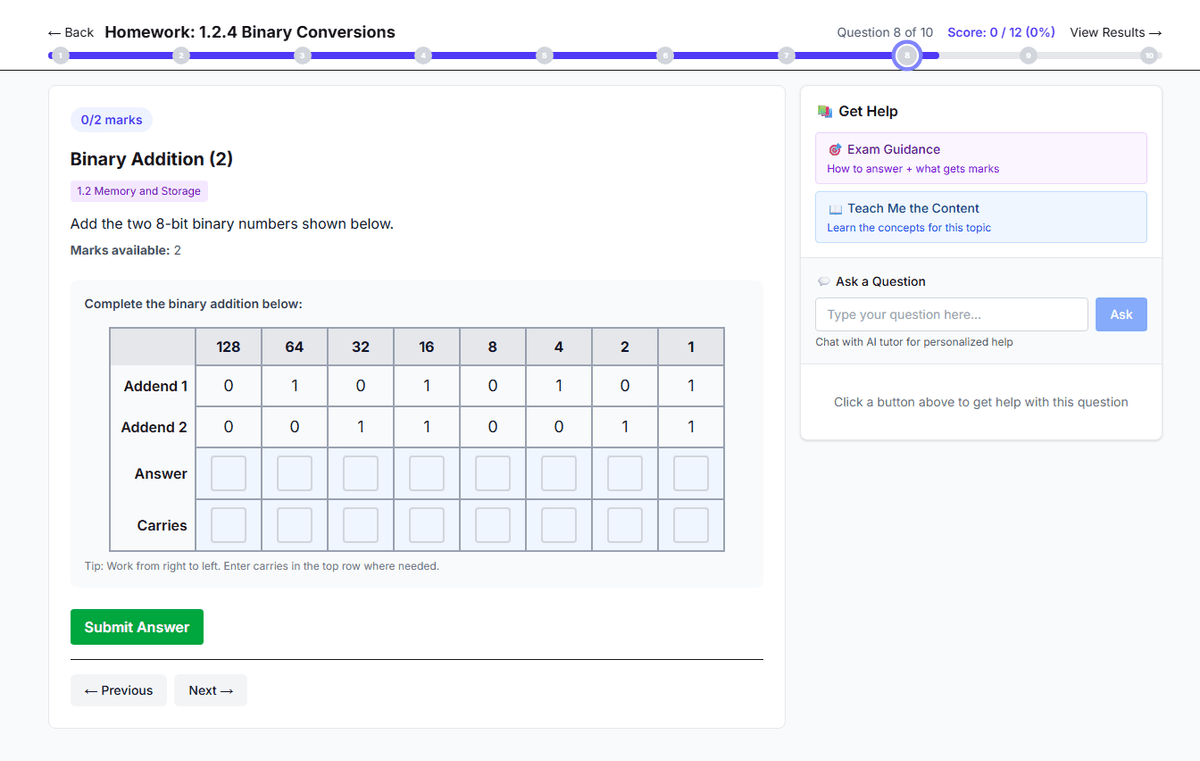Viewport: 1200px width, 761px height.
Task: Click the Ask button
Action: click(x=1120, y=314)
